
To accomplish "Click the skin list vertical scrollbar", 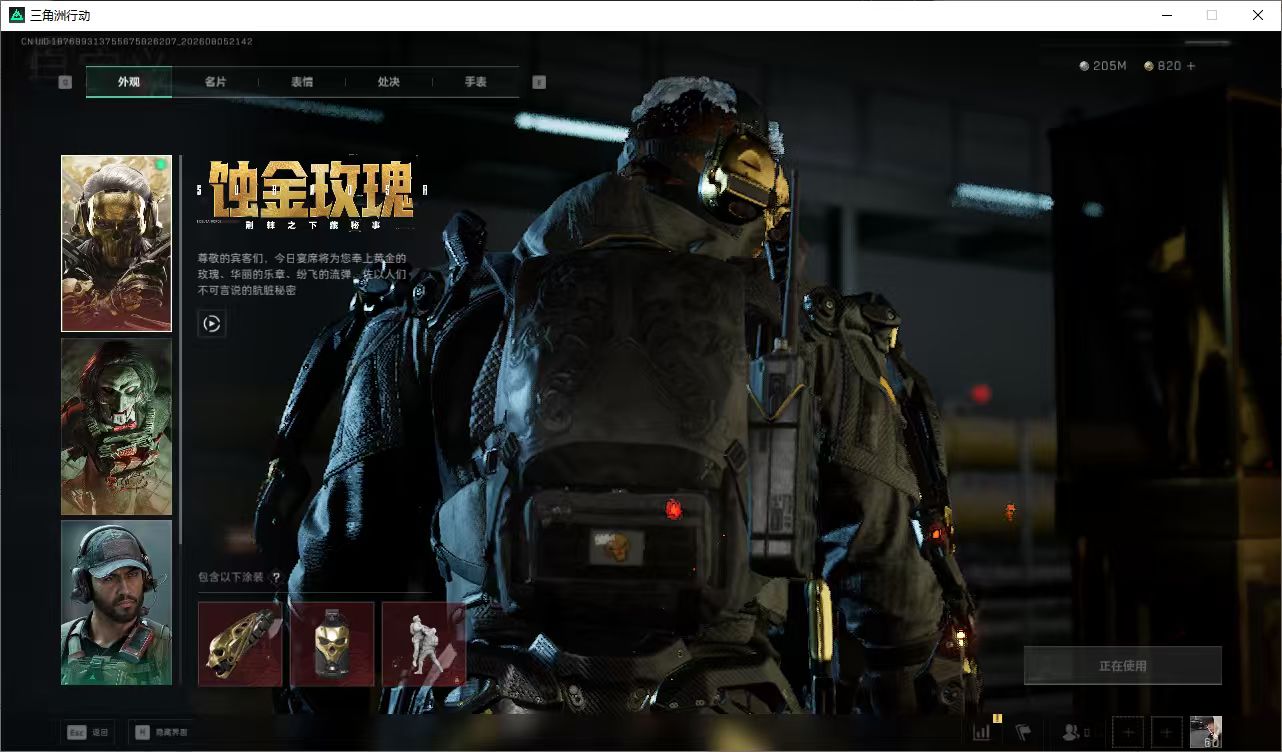I will coord(180,350).
